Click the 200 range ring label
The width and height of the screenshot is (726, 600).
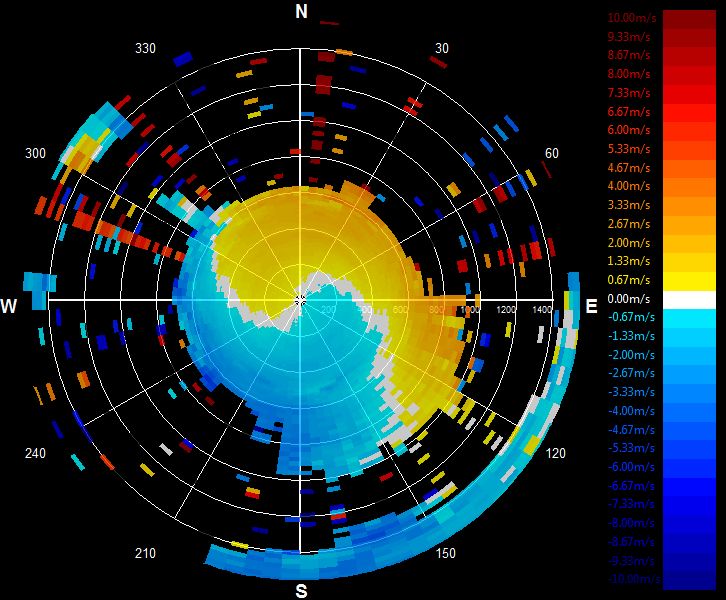point(328,310)
